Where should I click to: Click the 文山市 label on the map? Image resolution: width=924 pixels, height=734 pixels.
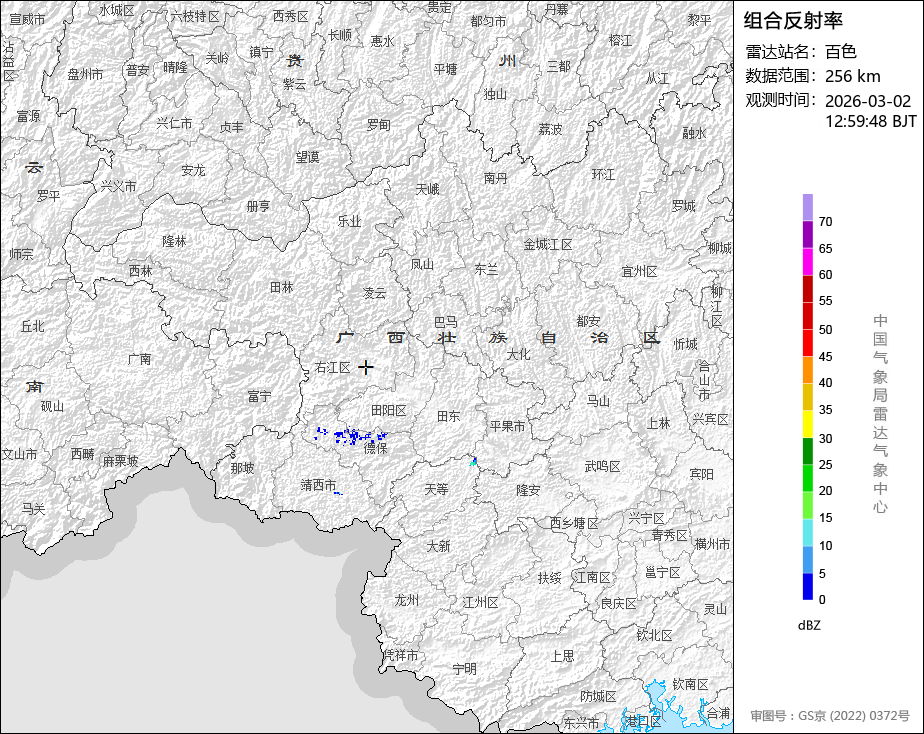click(19, 453)
